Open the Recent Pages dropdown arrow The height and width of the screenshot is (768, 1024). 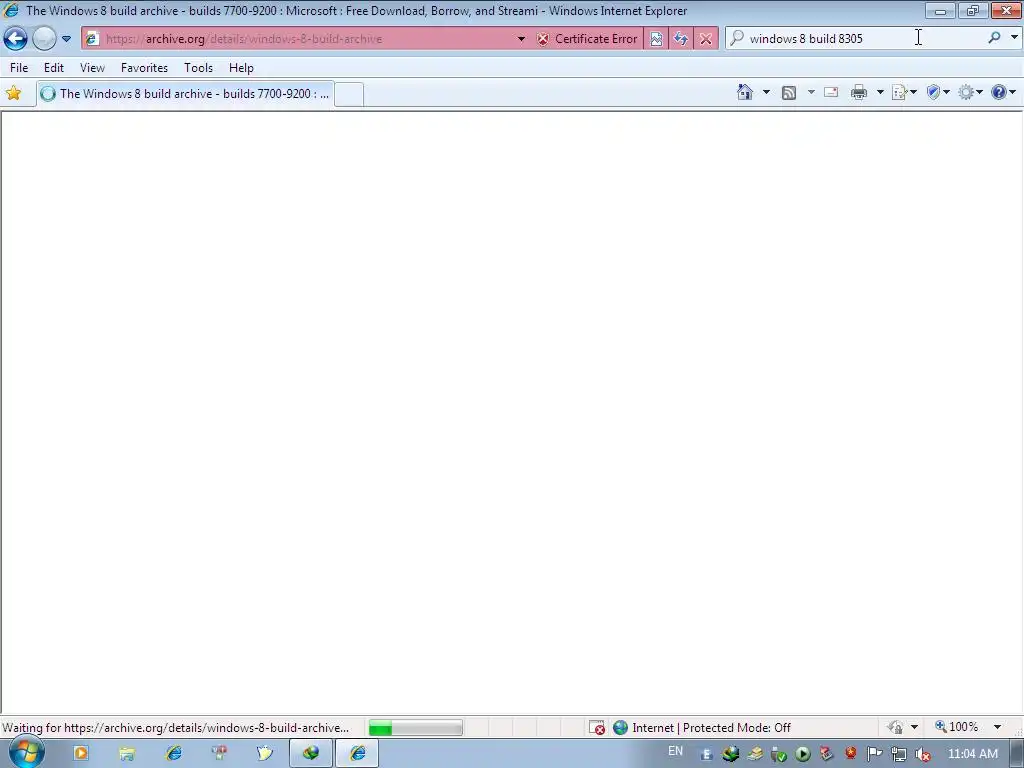tap(67, 39)
